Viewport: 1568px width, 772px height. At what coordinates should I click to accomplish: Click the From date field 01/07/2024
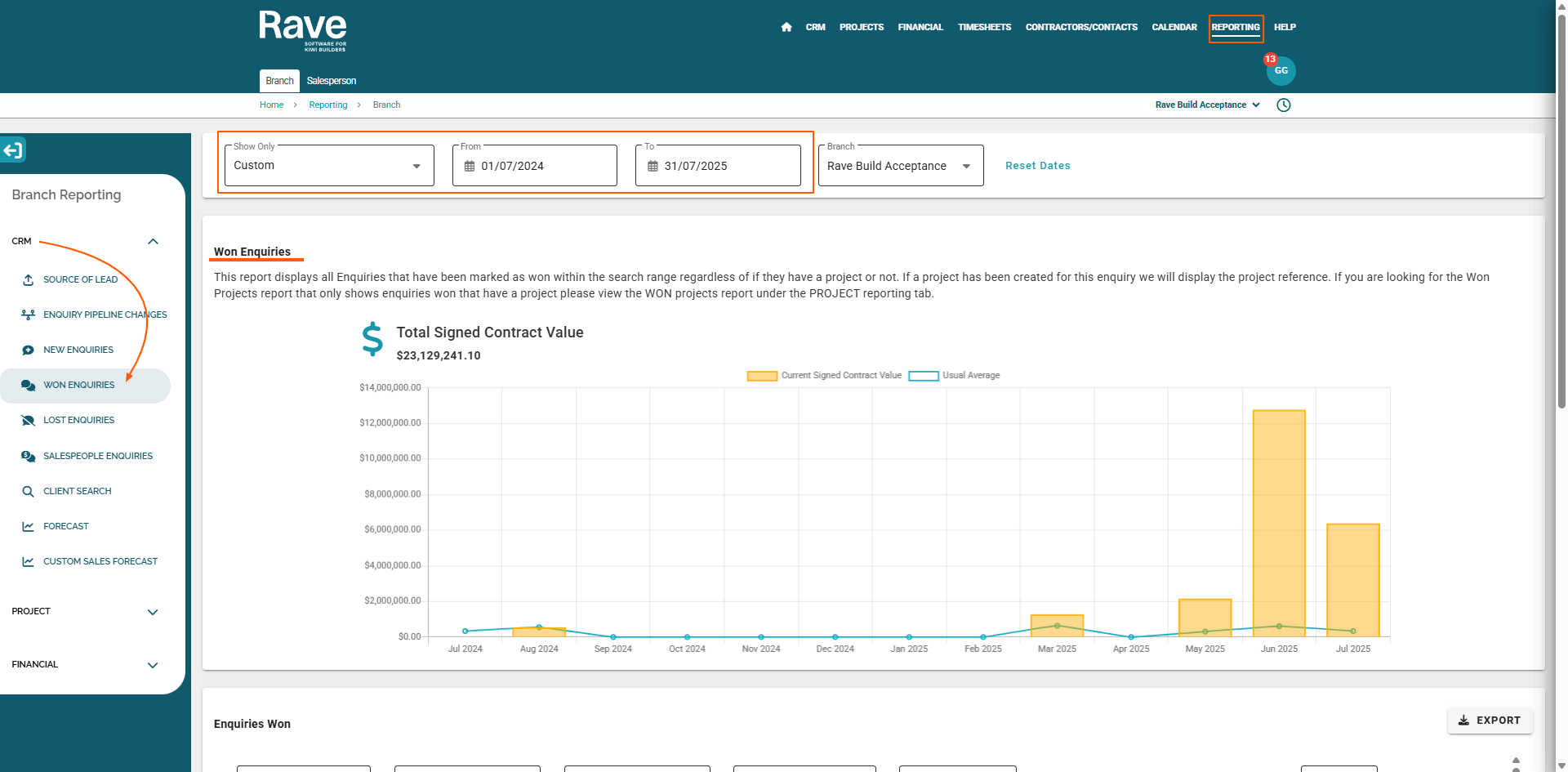[x=535, y=166]
